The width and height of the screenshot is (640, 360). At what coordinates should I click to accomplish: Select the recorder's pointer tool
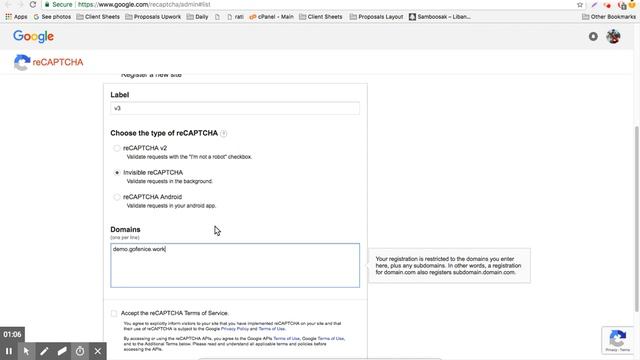click(x=26, y=351)
